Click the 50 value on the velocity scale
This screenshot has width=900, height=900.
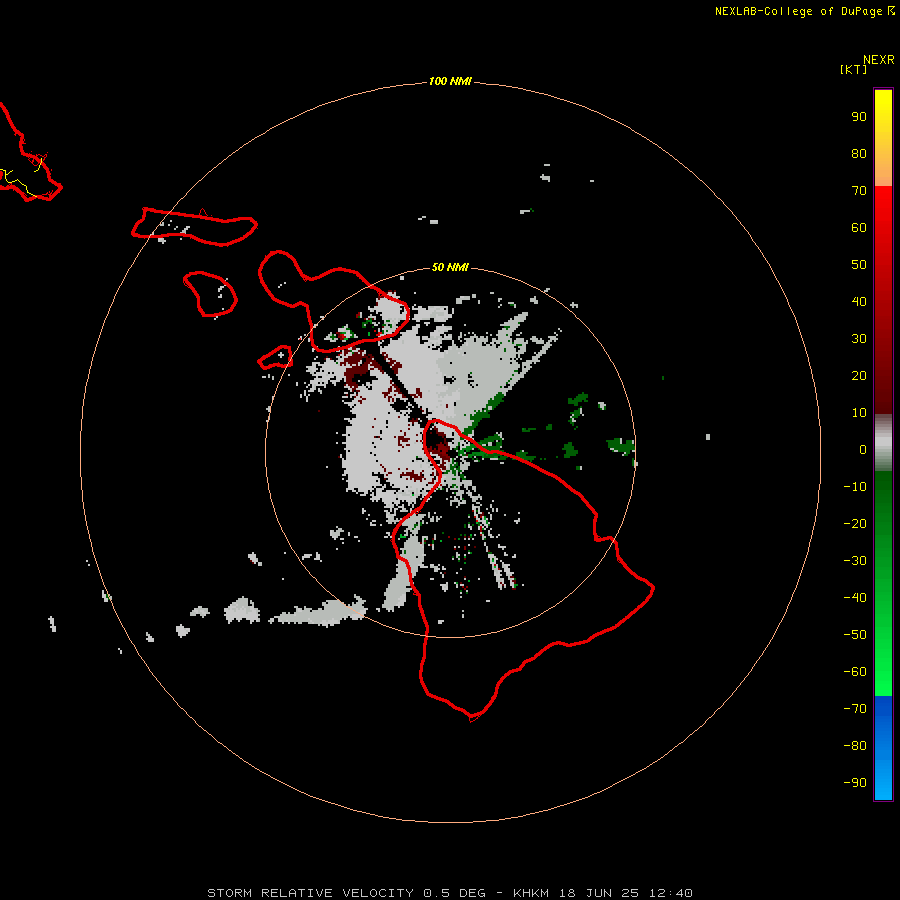click(x=859, y=265)
